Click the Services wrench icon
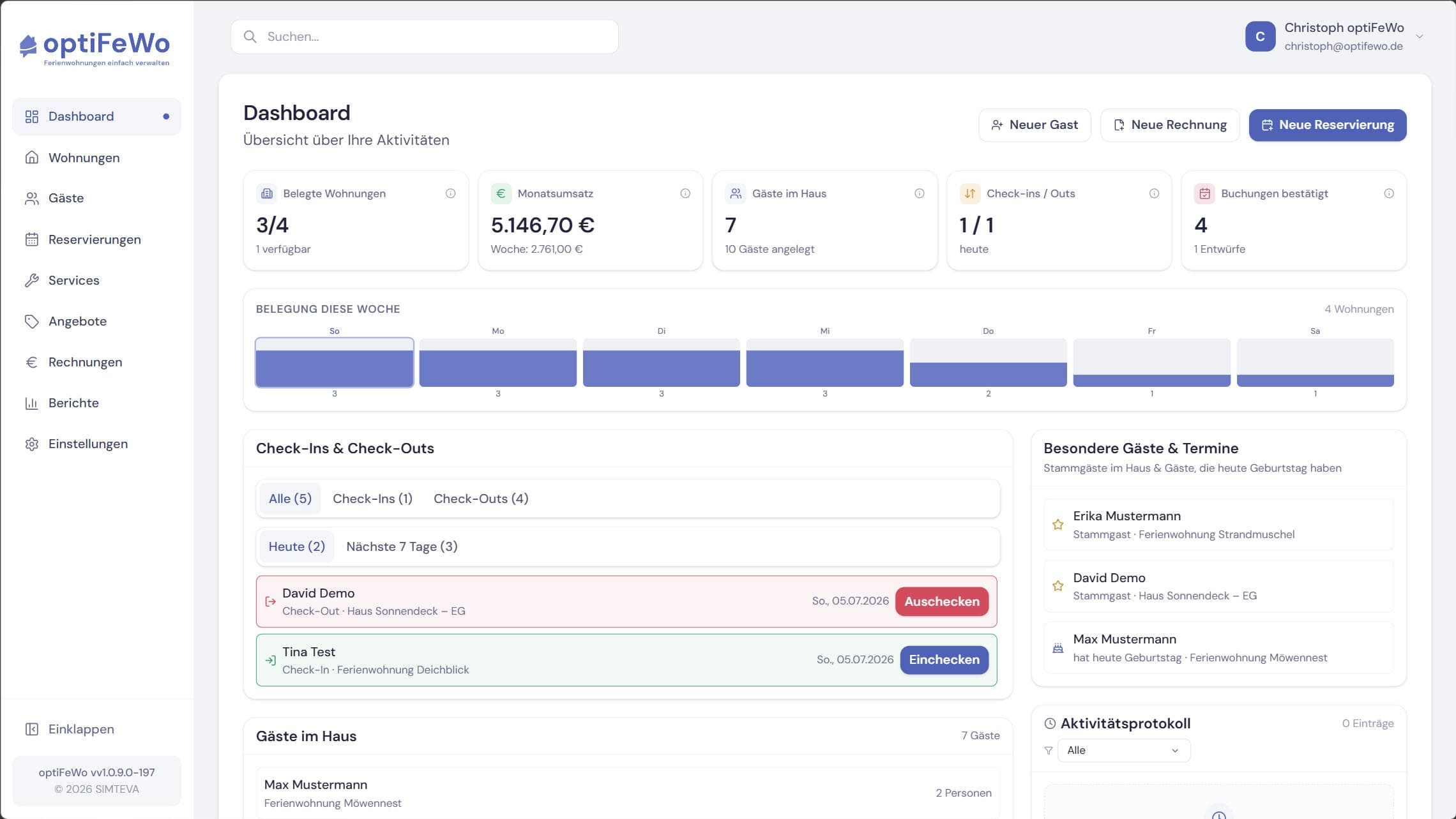The image size is (1456, 819). click(32, 280)
